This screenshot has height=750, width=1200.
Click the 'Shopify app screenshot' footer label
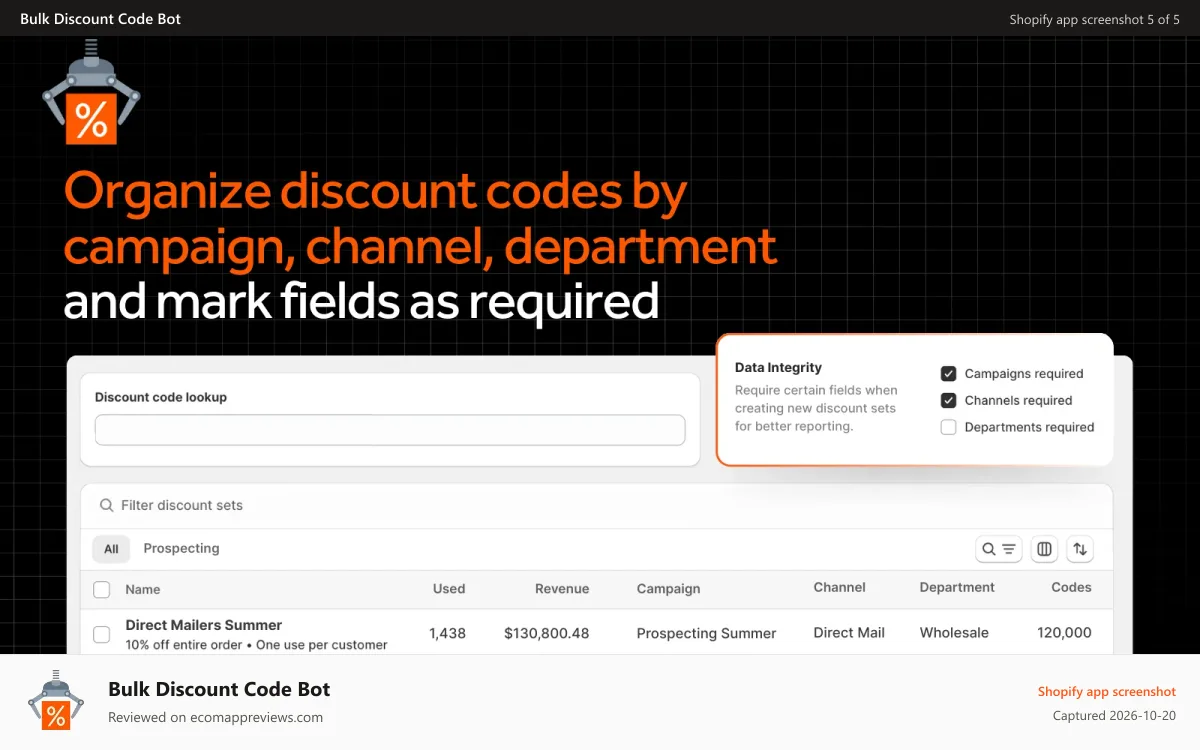1106,692
